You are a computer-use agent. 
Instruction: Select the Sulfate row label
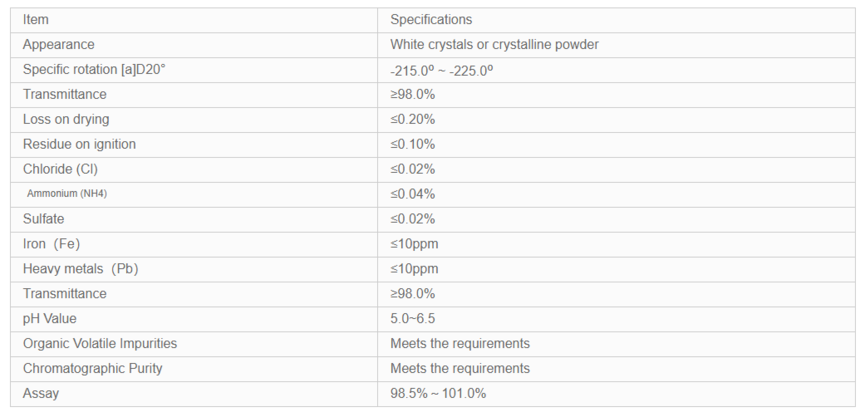(x=43, y=219)
